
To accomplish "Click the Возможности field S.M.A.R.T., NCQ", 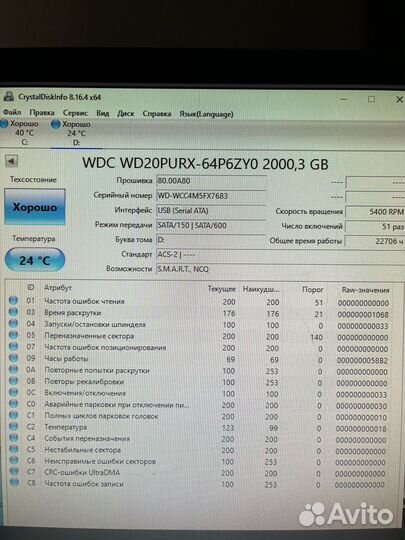I will tap(280, 269).
